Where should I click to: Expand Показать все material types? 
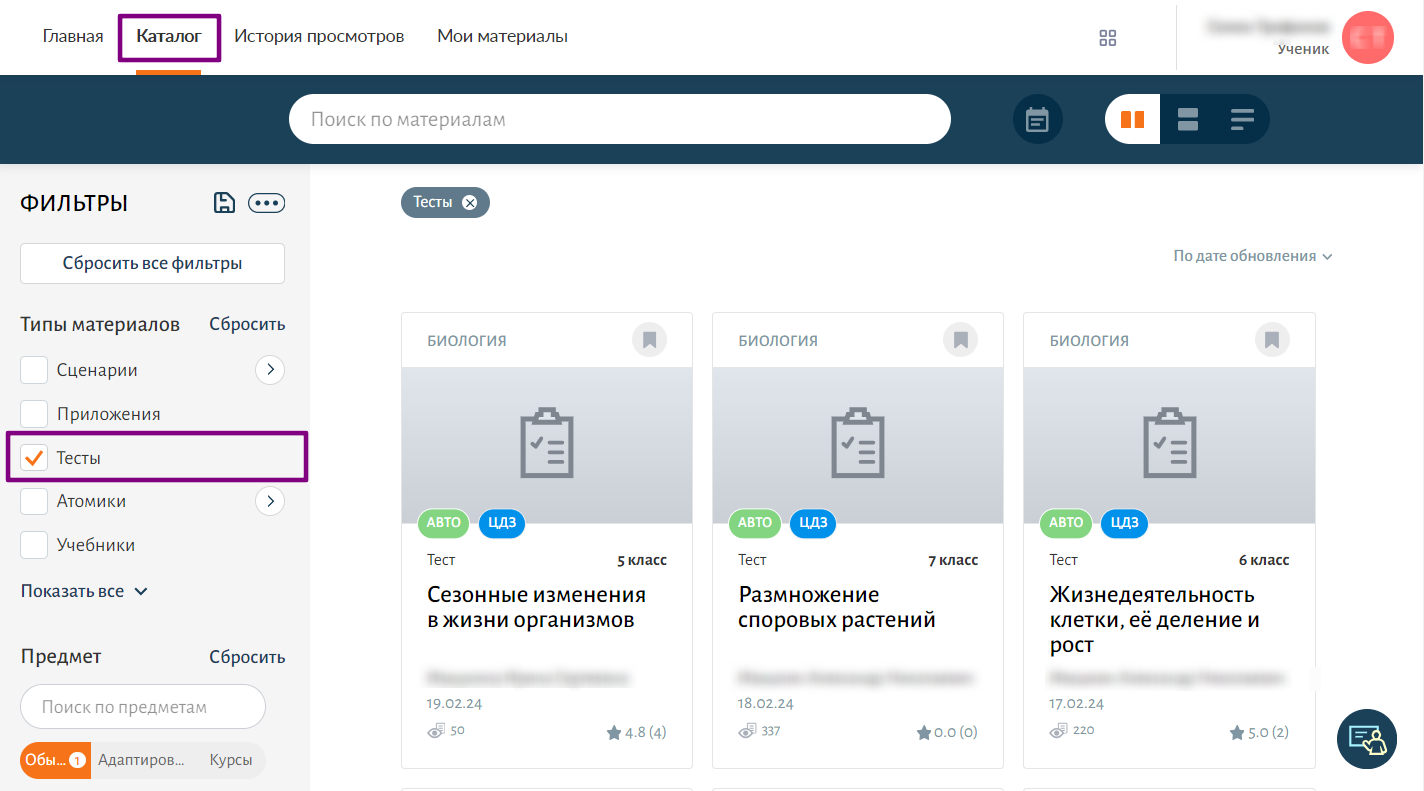coord(85,591)
